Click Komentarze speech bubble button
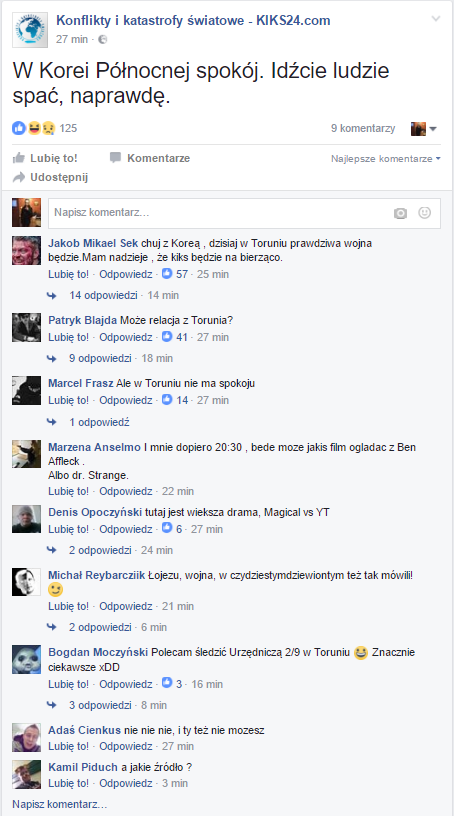The height and width of the screenshot is (816, 454). [150, 158]
